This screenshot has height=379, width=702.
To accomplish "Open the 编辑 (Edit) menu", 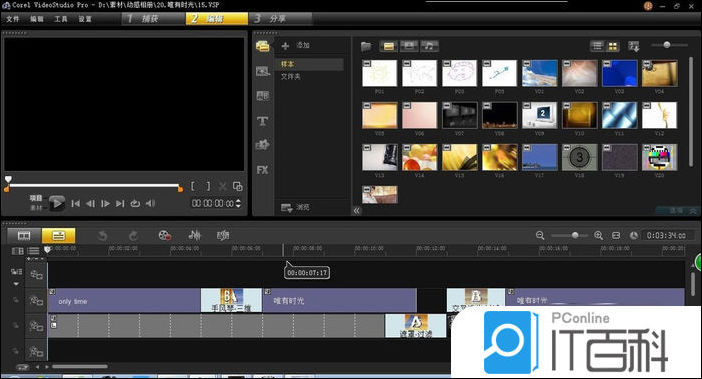I will (x=37, y=19).
